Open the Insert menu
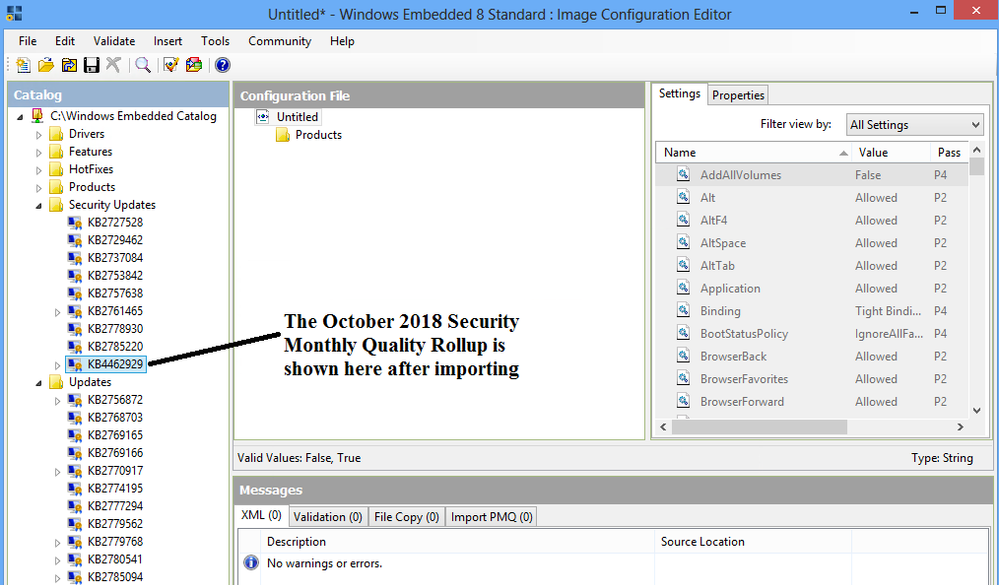999x585 pixels. 168,41
